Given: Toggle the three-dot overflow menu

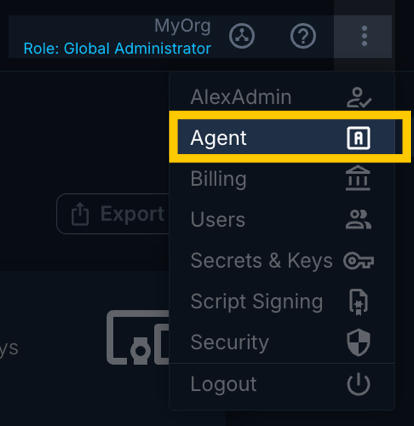Looking at the screenshot, I should [x=364, y=36].
